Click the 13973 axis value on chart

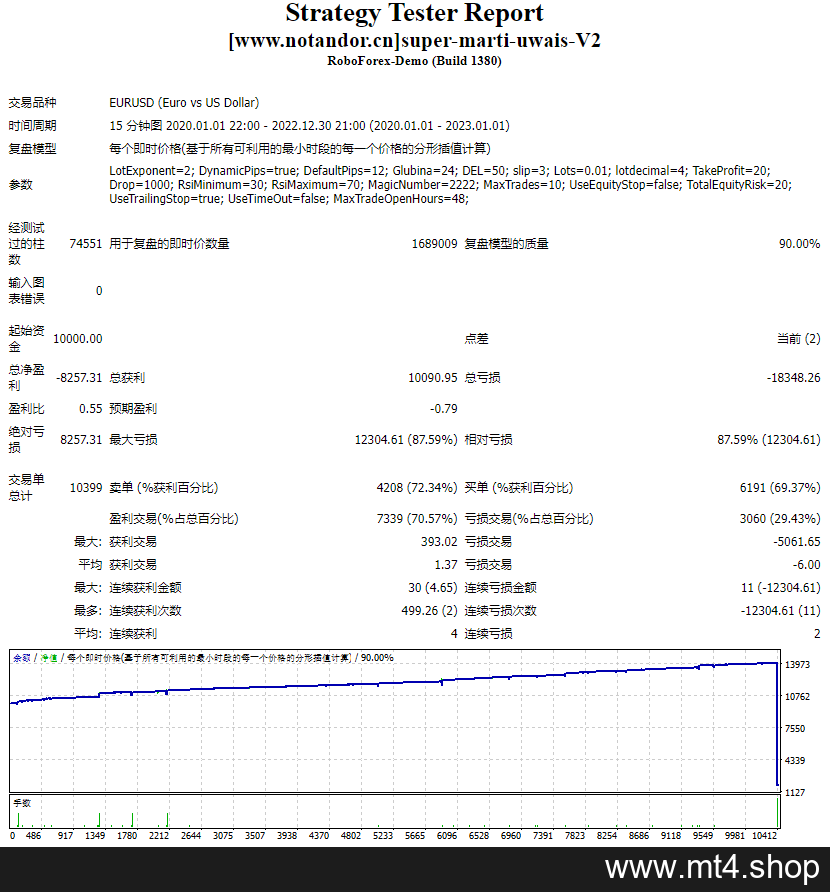[x=798, y=664]
